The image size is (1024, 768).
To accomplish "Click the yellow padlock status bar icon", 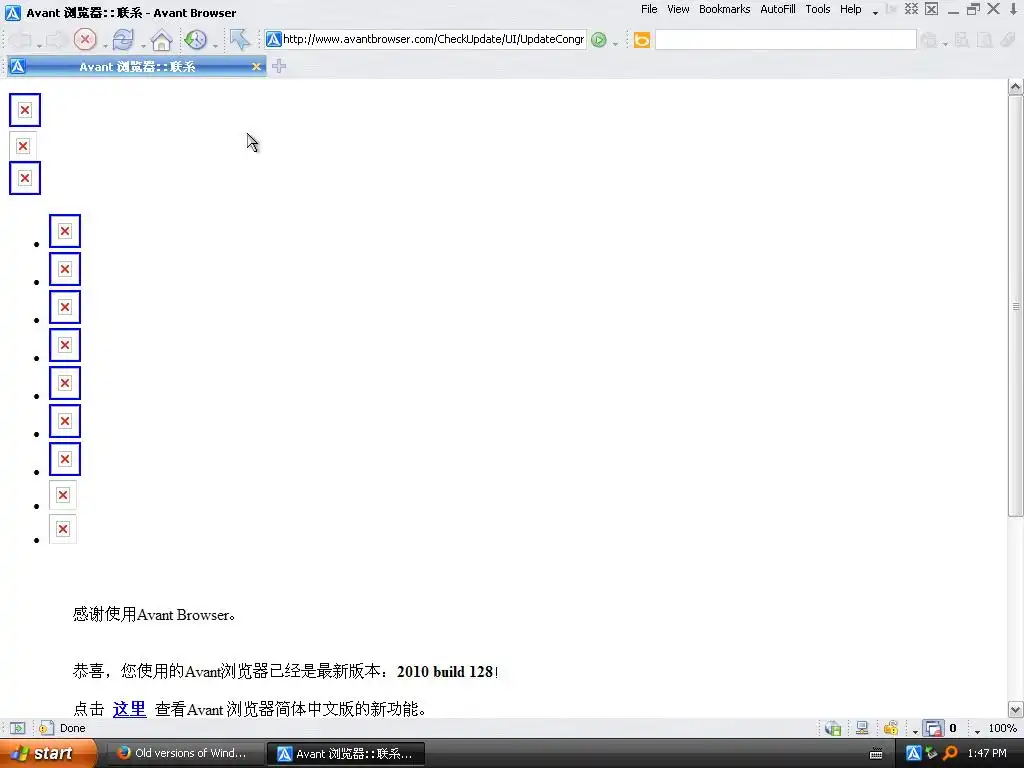I will pyautogui.click(x=891, y=728).
